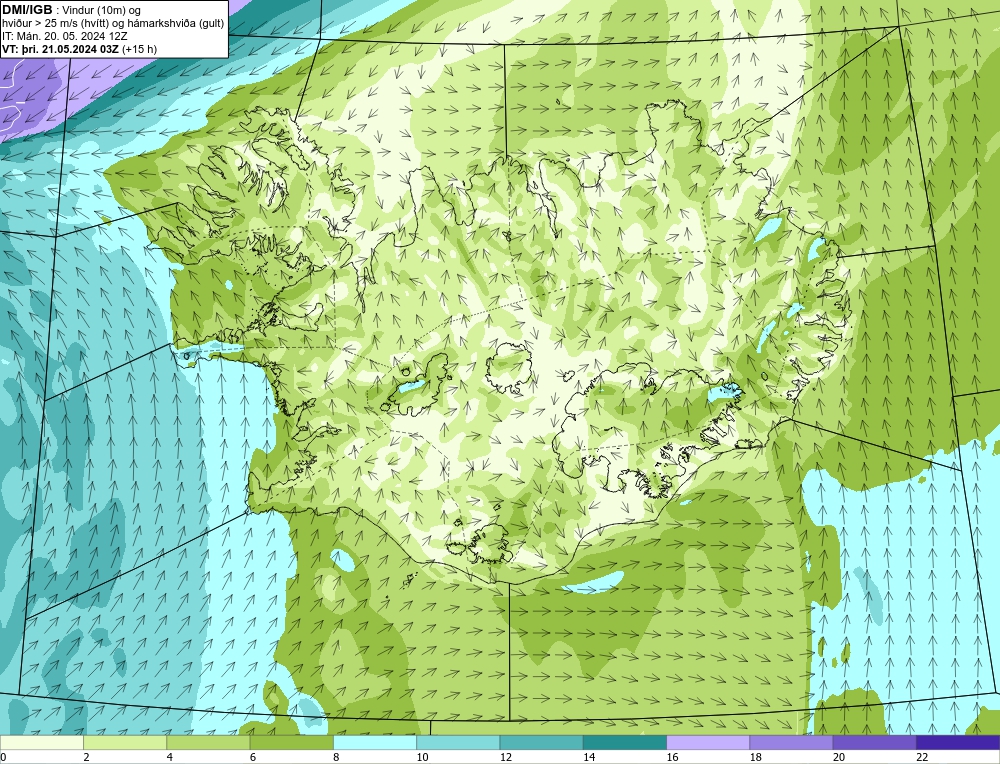
Task: Click the "hviður > 25 m/s (hvítt)" line
Action: tap(55, 23)
